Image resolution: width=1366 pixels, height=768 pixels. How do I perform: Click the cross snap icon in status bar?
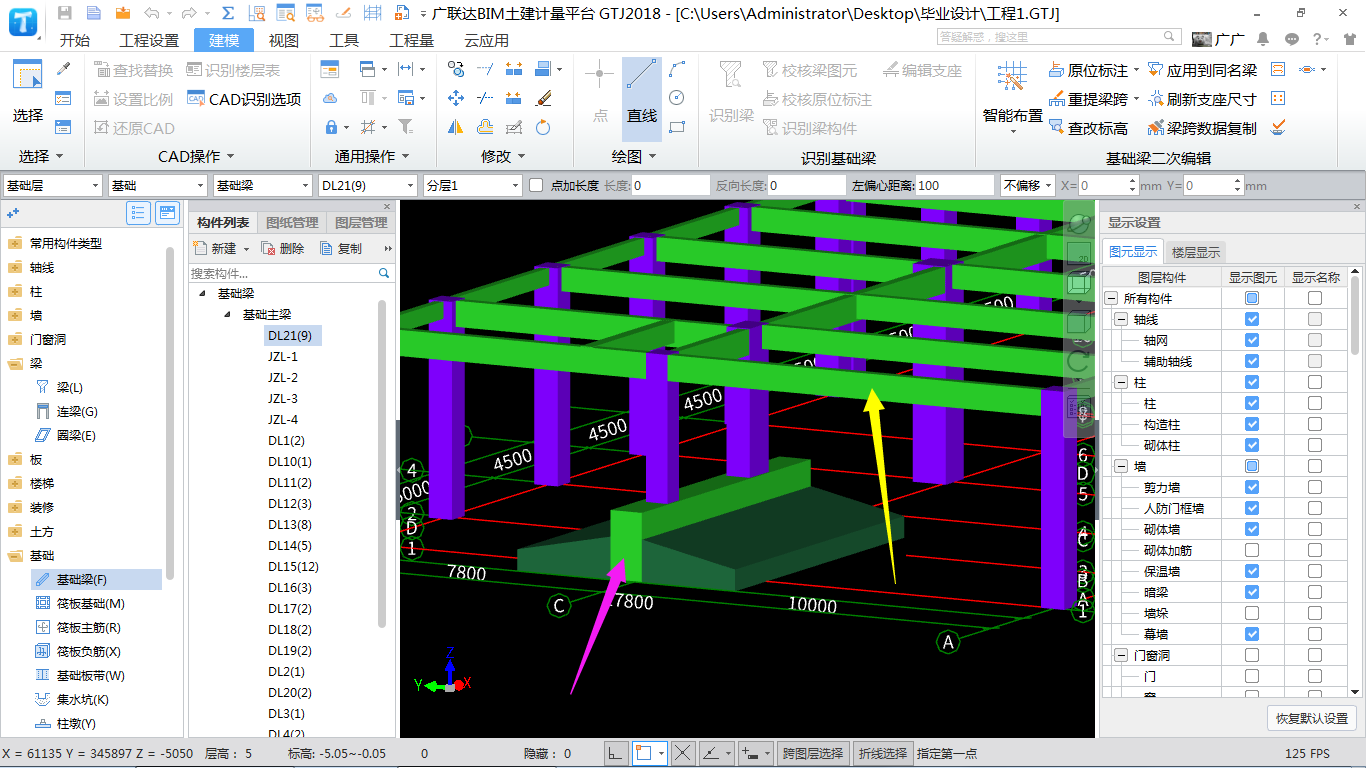(x=683, y=753)
